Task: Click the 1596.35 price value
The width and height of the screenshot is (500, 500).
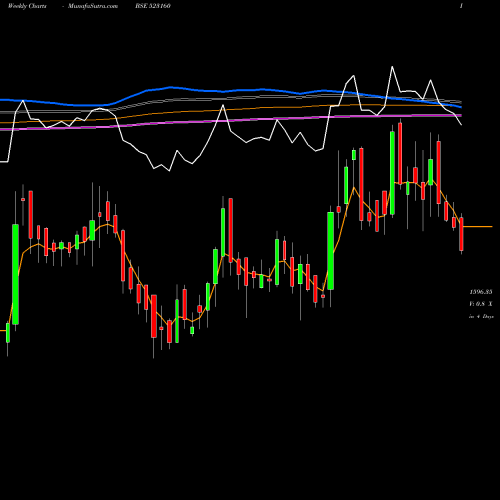Action: point(481,292)
